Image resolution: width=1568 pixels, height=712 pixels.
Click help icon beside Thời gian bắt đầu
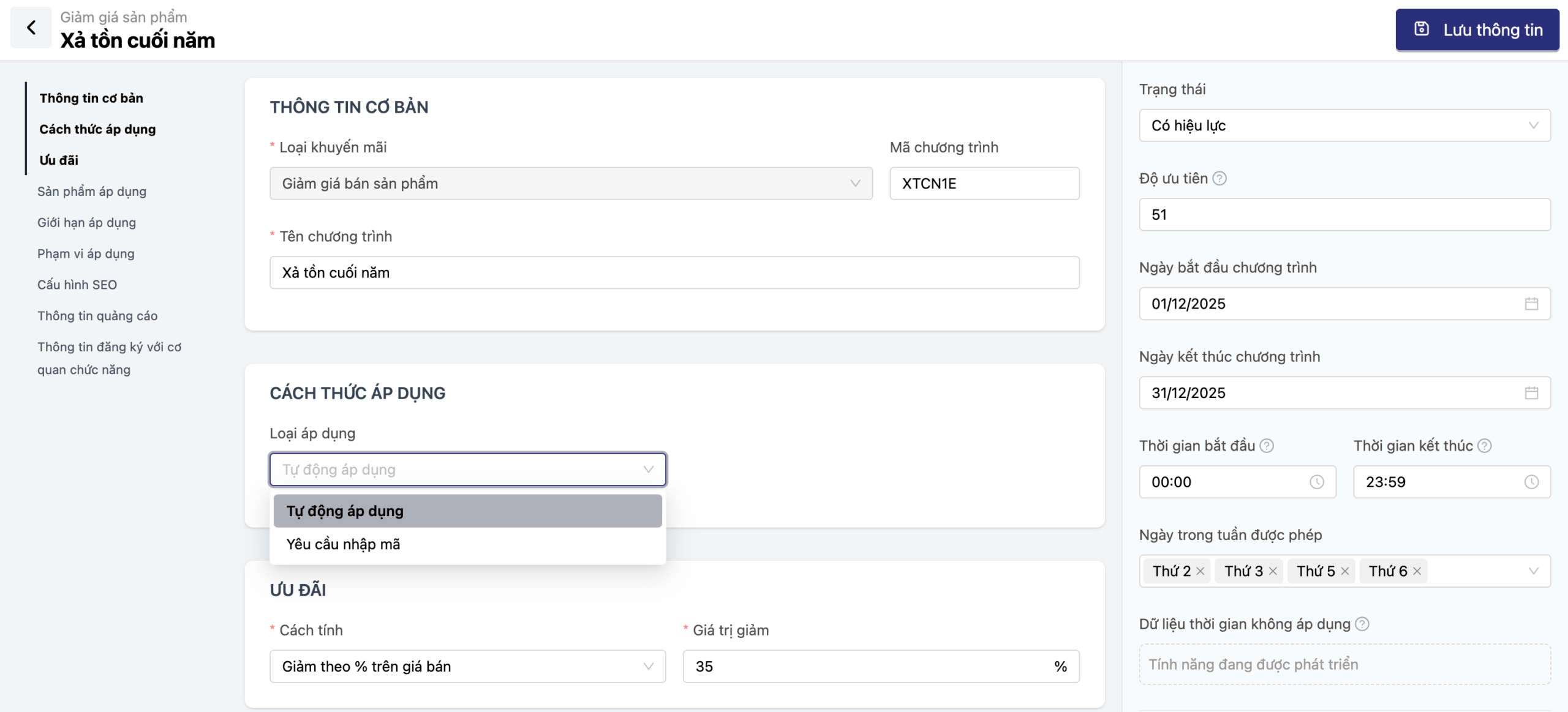point(1267,446)
